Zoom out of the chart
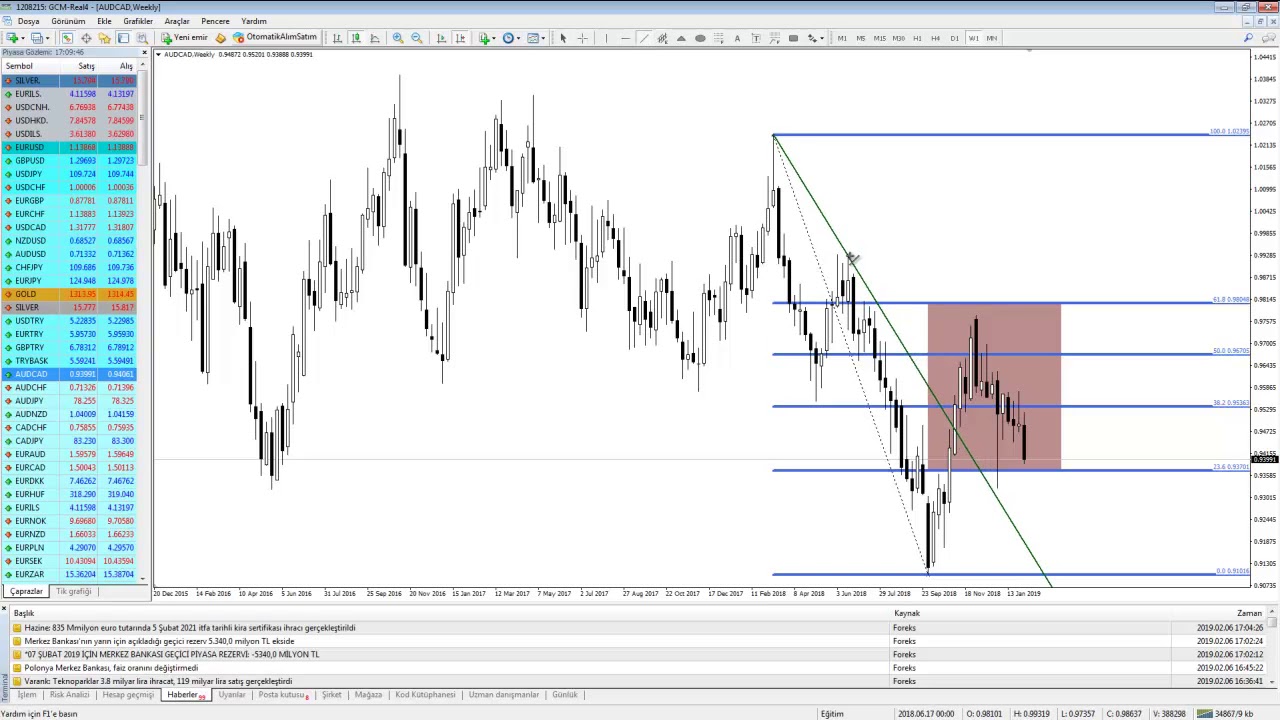The width and height of the screenshot is (1280, 720). pos(416,38)
